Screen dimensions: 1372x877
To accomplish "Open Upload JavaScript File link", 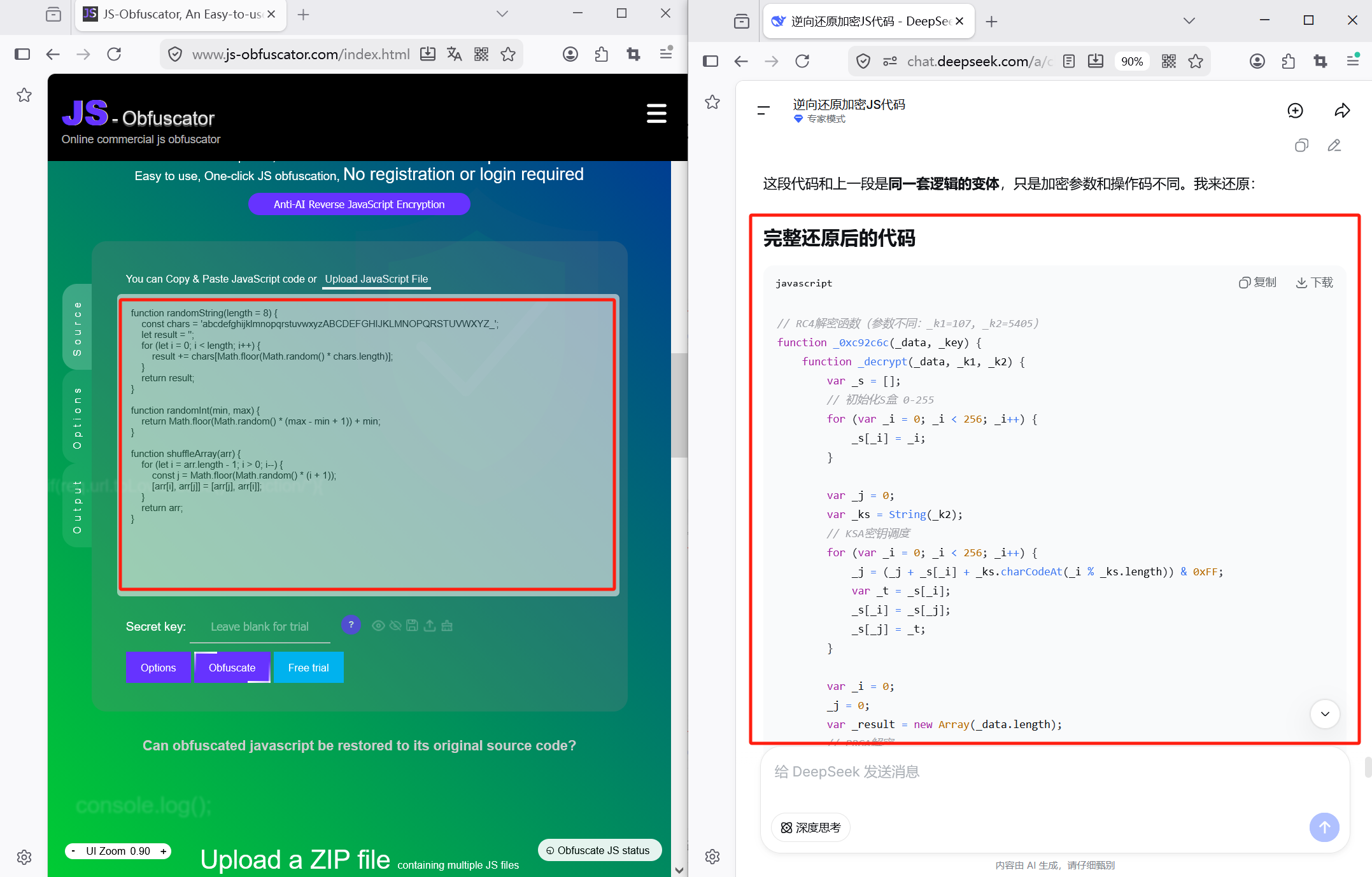I will coord(376,279).
